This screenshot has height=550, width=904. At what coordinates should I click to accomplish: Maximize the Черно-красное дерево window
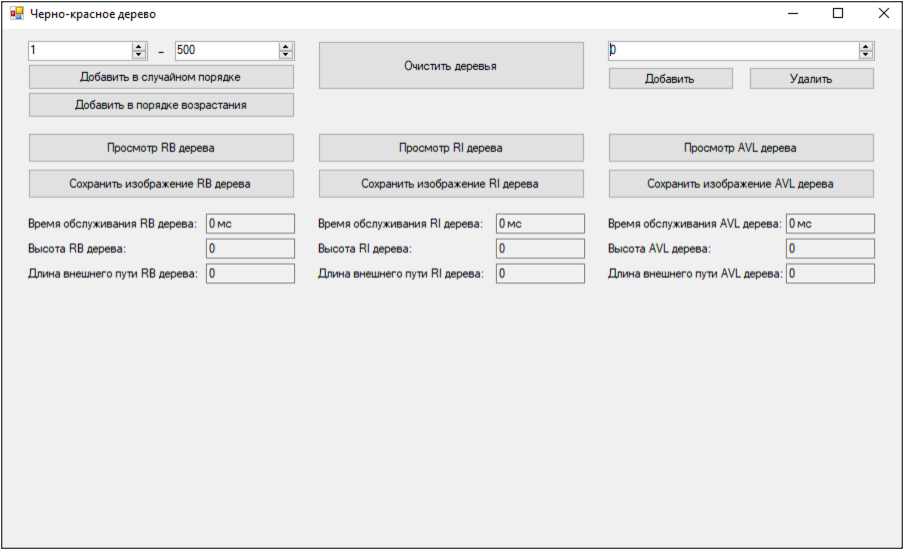[x=838, y=13]
